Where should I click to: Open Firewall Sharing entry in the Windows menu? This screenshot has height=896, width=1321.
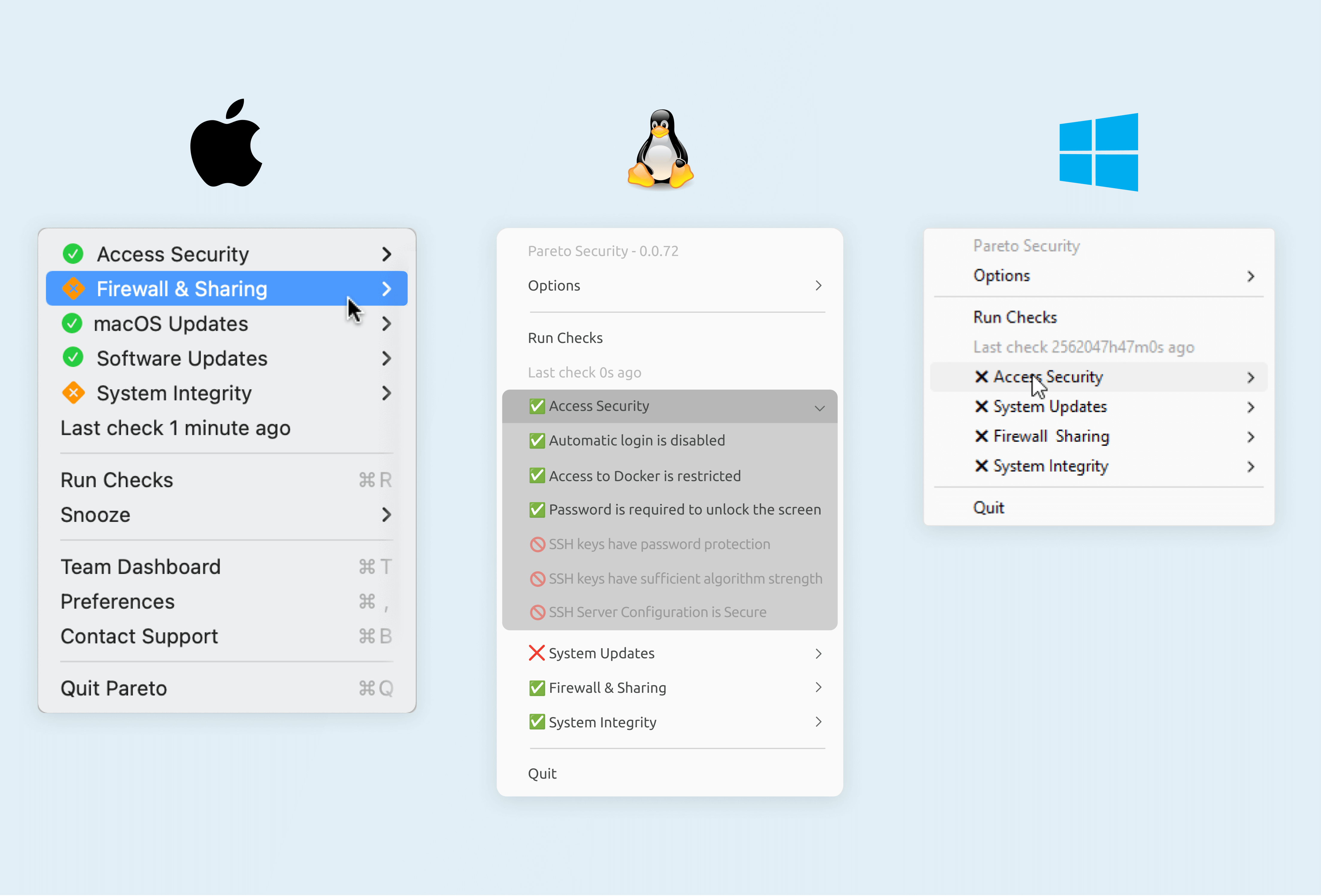pyautogui.click(x=1099, y=436)
